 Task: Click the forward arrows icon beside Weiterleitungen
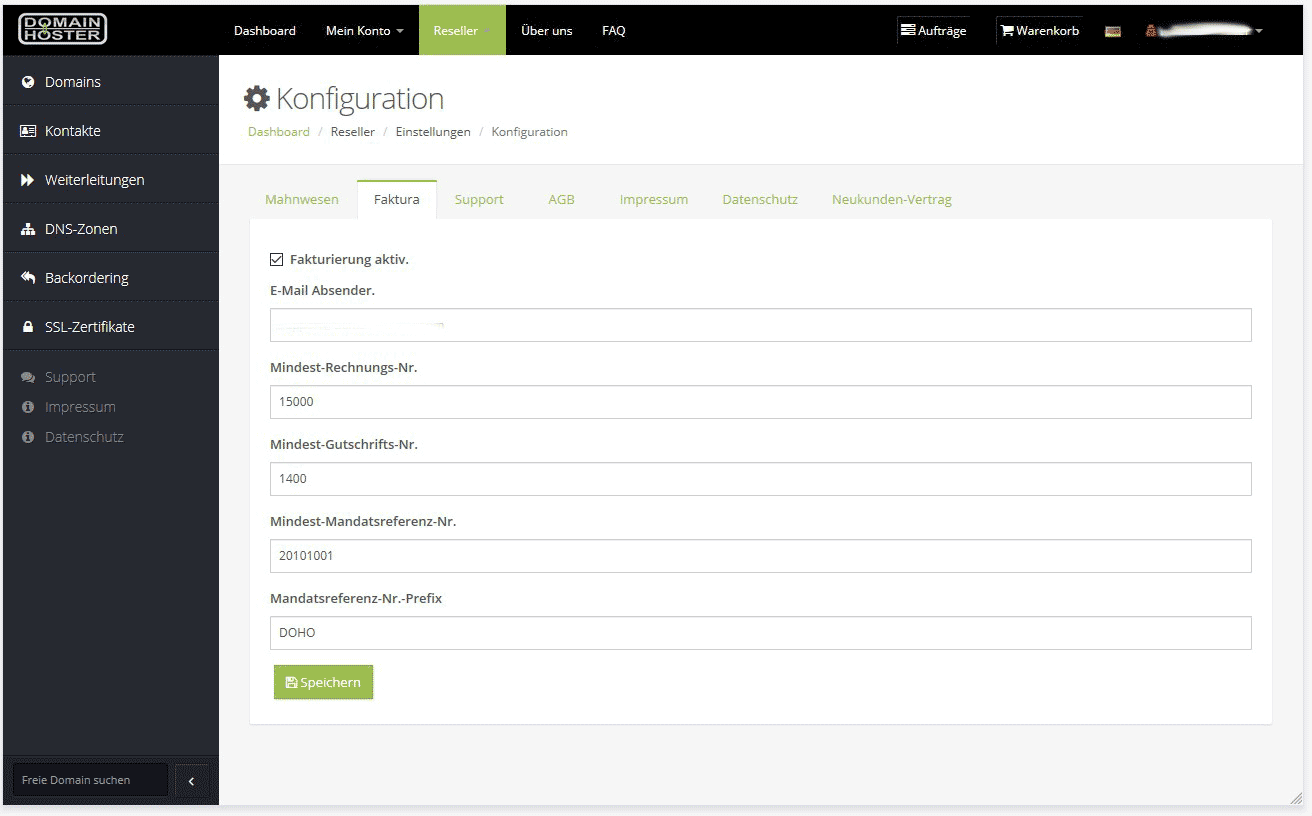pyautogui.click(x=28, y=180)
